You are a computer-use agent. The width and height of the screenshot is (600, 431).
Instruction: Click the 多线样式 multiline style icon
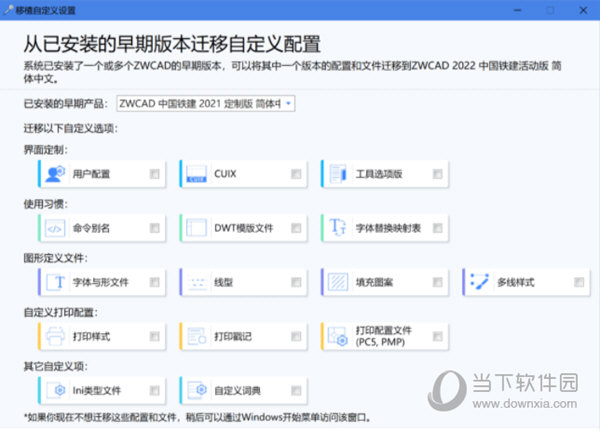click(x=479, y=282)
